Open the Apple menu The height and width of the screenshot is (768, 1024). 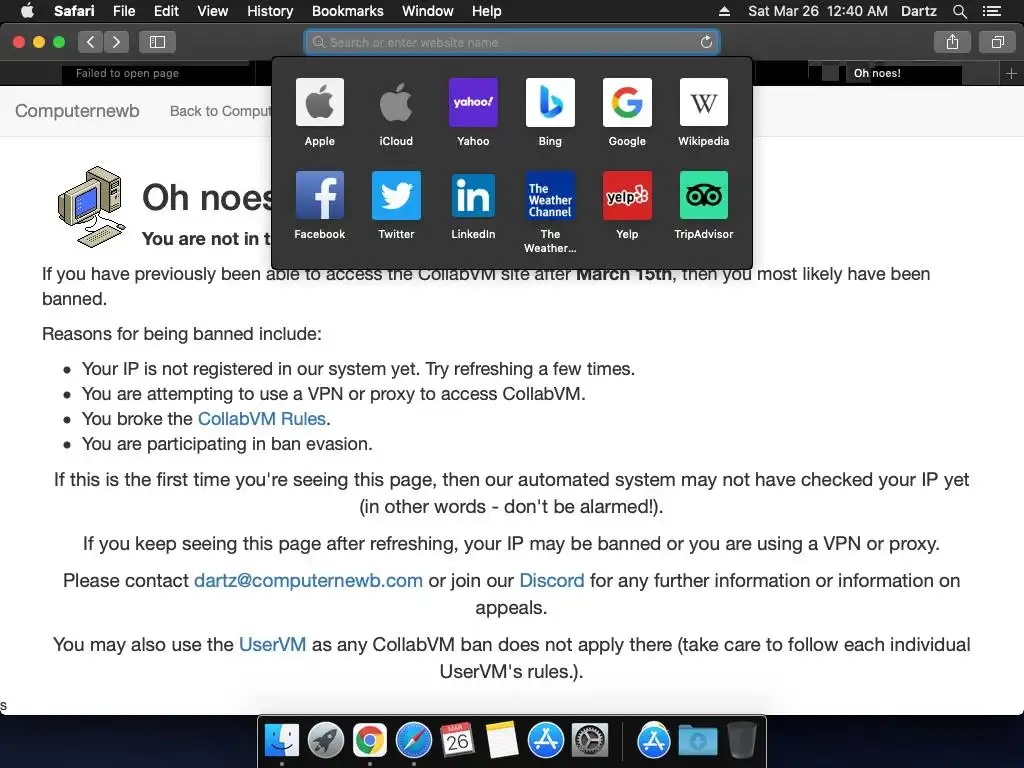click(x=27, y=11)
